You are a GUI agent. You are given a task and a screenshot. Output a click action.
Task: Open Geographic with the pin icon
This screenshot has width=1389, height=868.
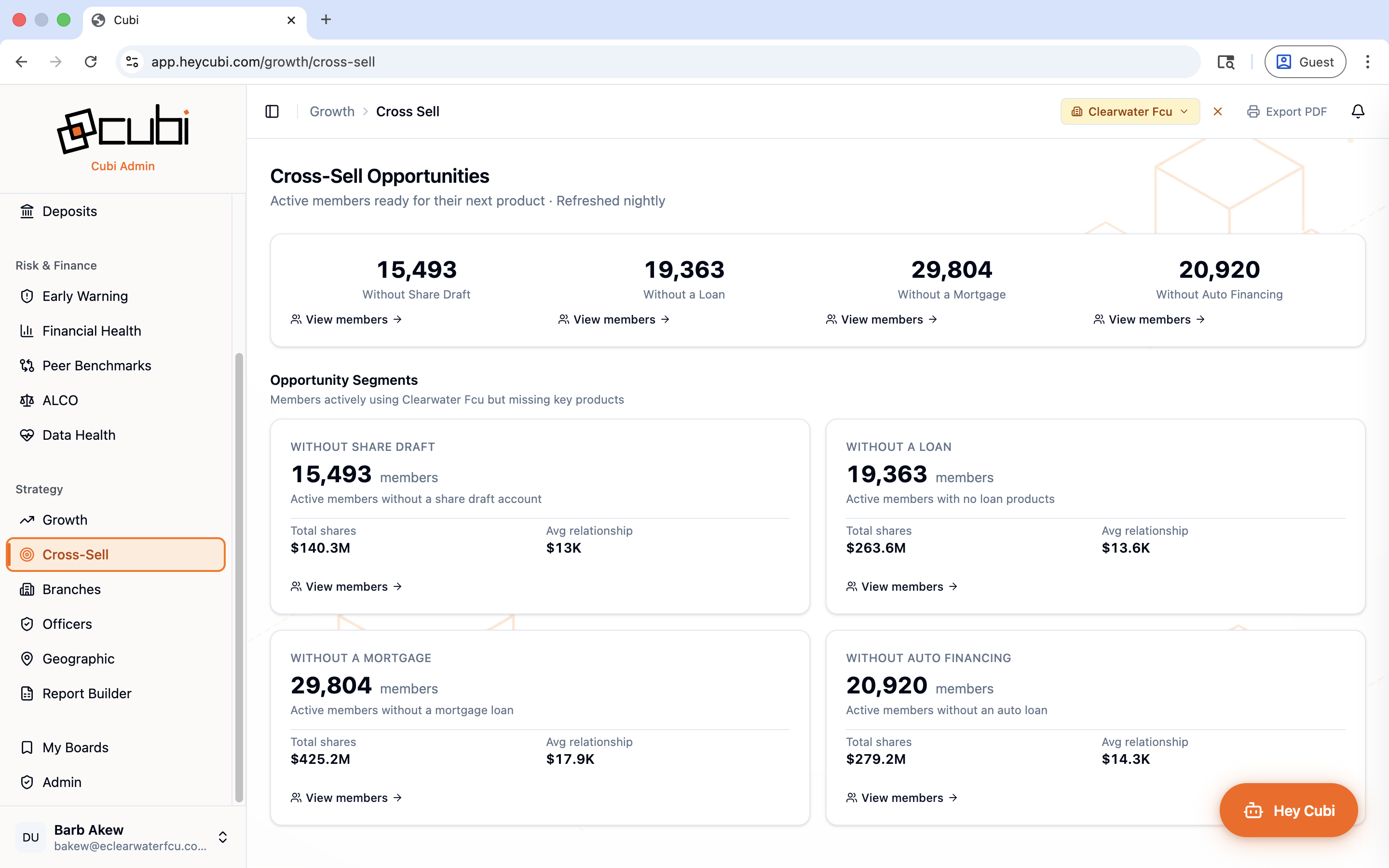coord(78,658)
